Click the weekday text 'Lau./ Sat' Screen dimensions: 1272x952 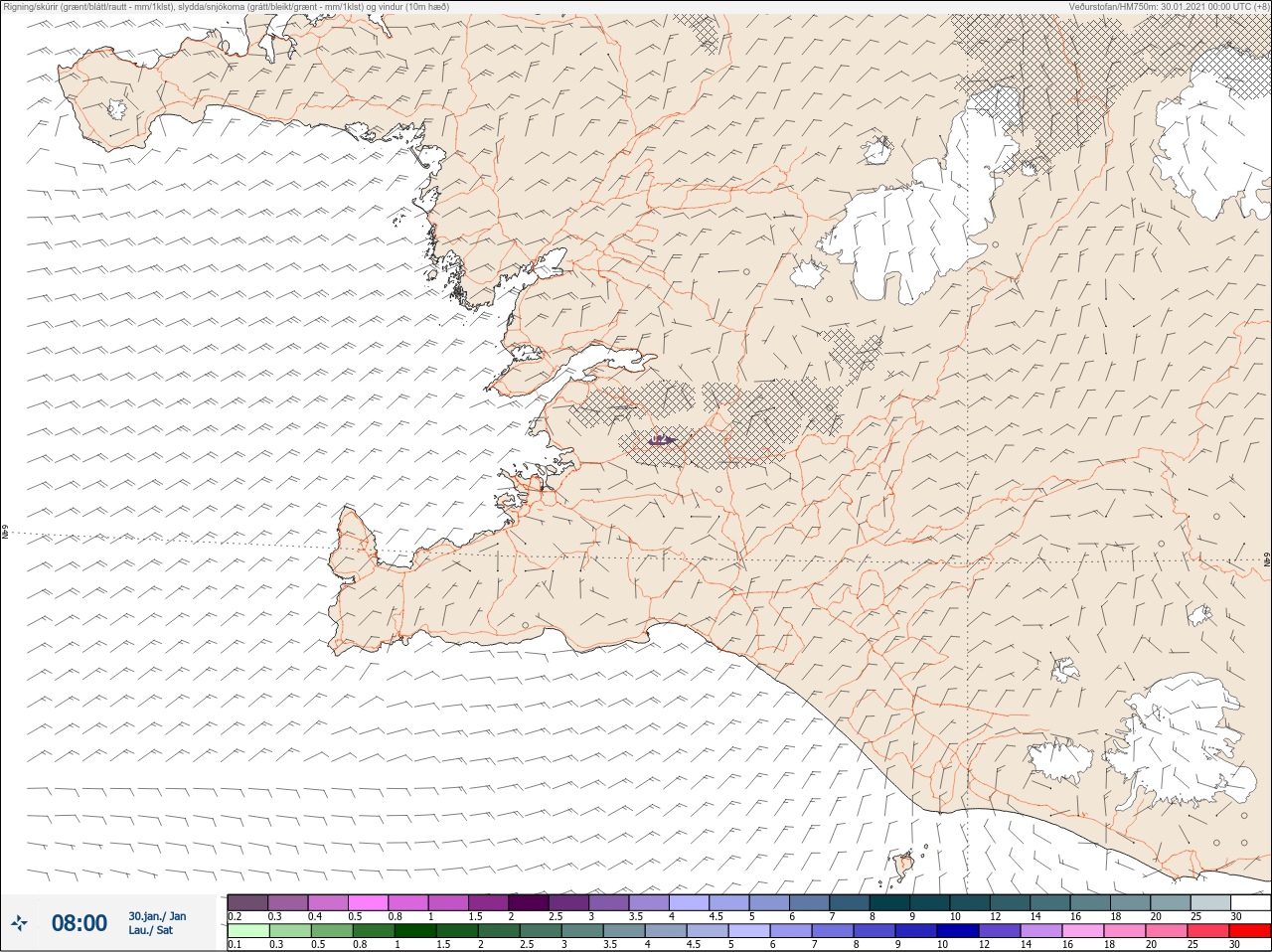(x=150, y=930)
